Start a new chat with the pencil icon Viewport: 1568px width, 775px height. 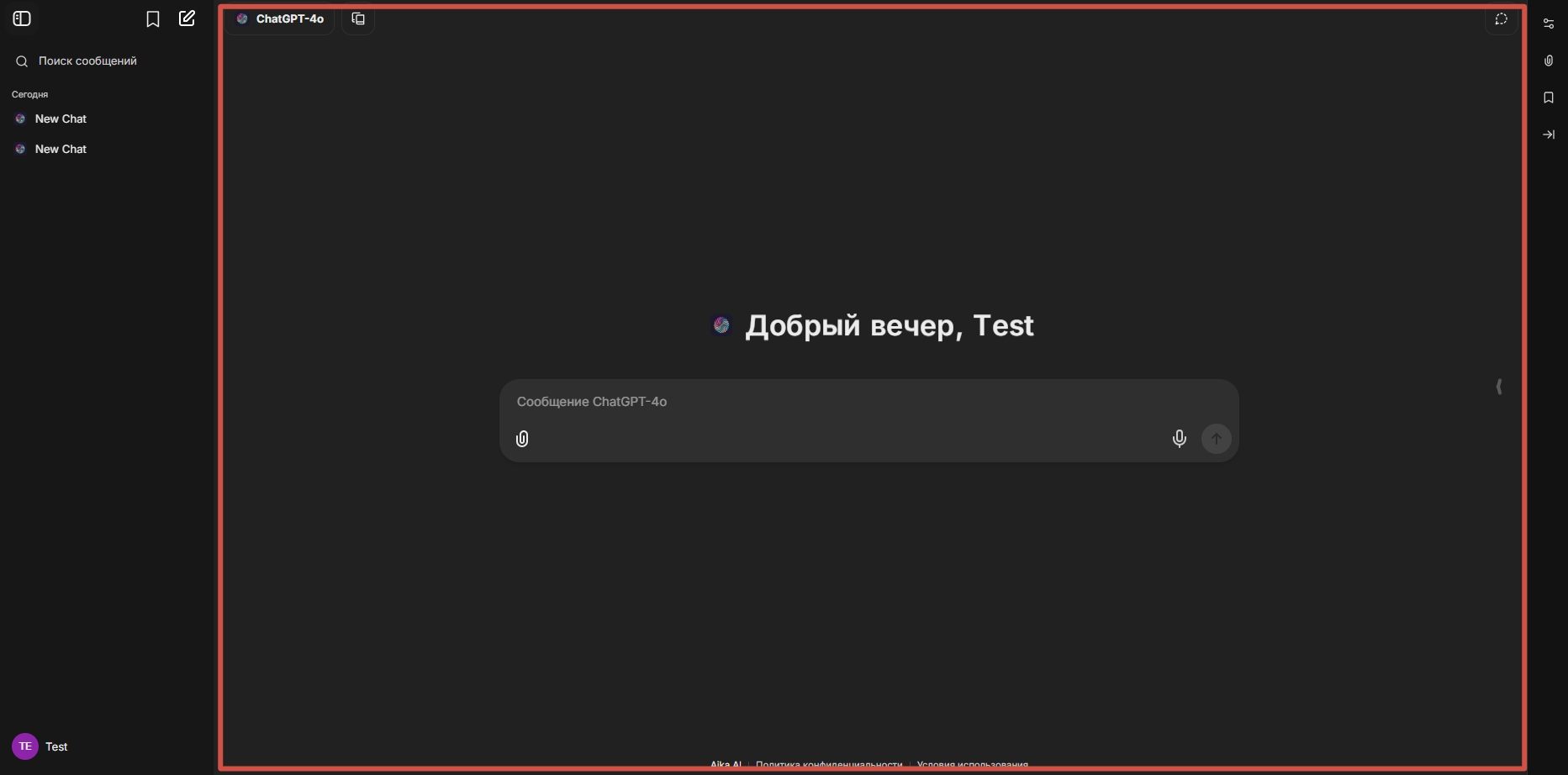click(187, 18)
